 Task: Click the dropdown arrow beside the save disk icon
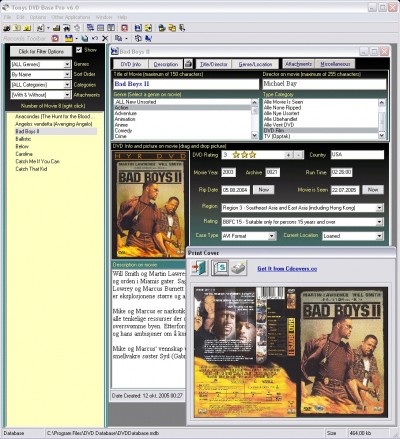click(x=77, y=39)
